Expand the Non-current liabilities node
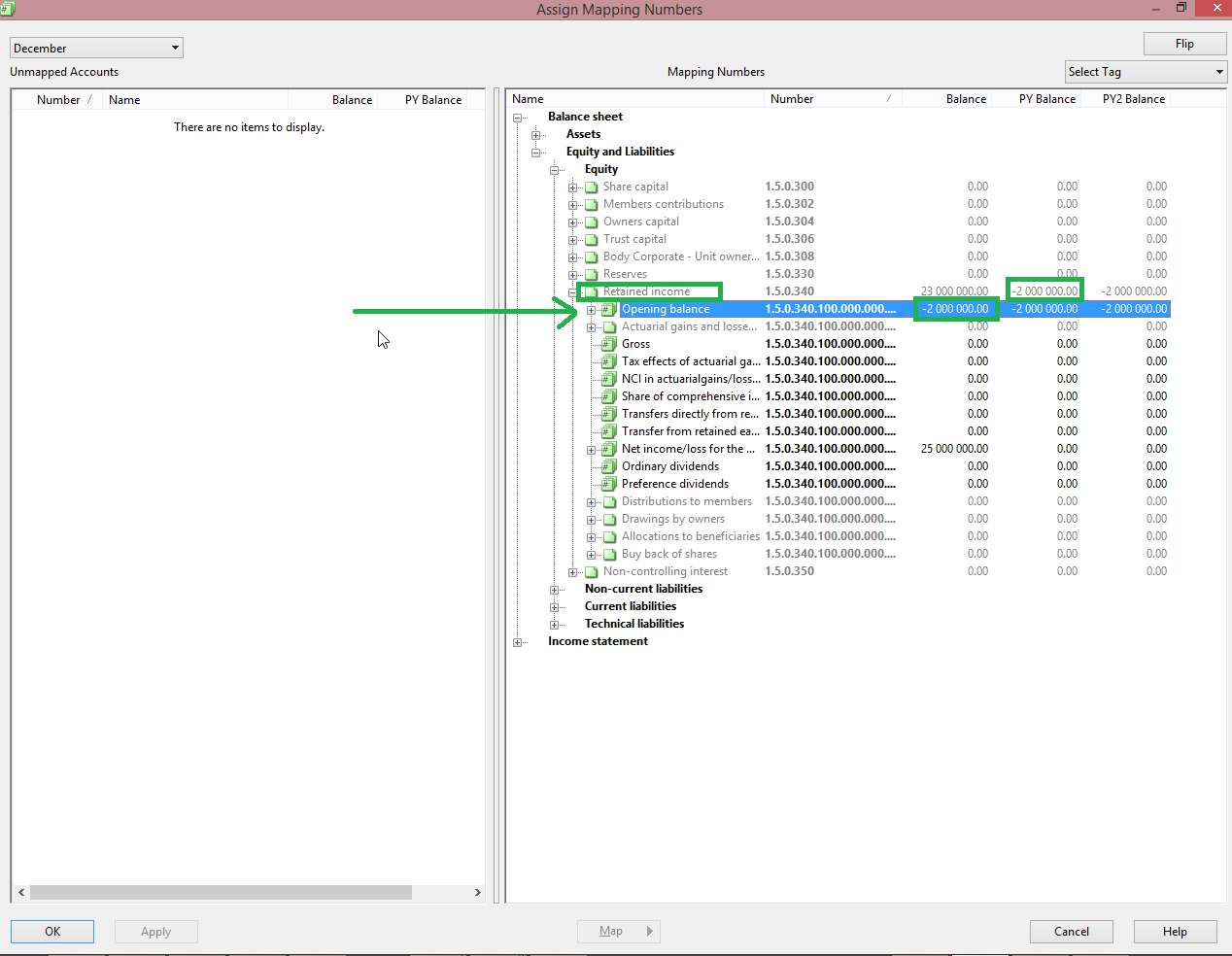 click(554, 590)
